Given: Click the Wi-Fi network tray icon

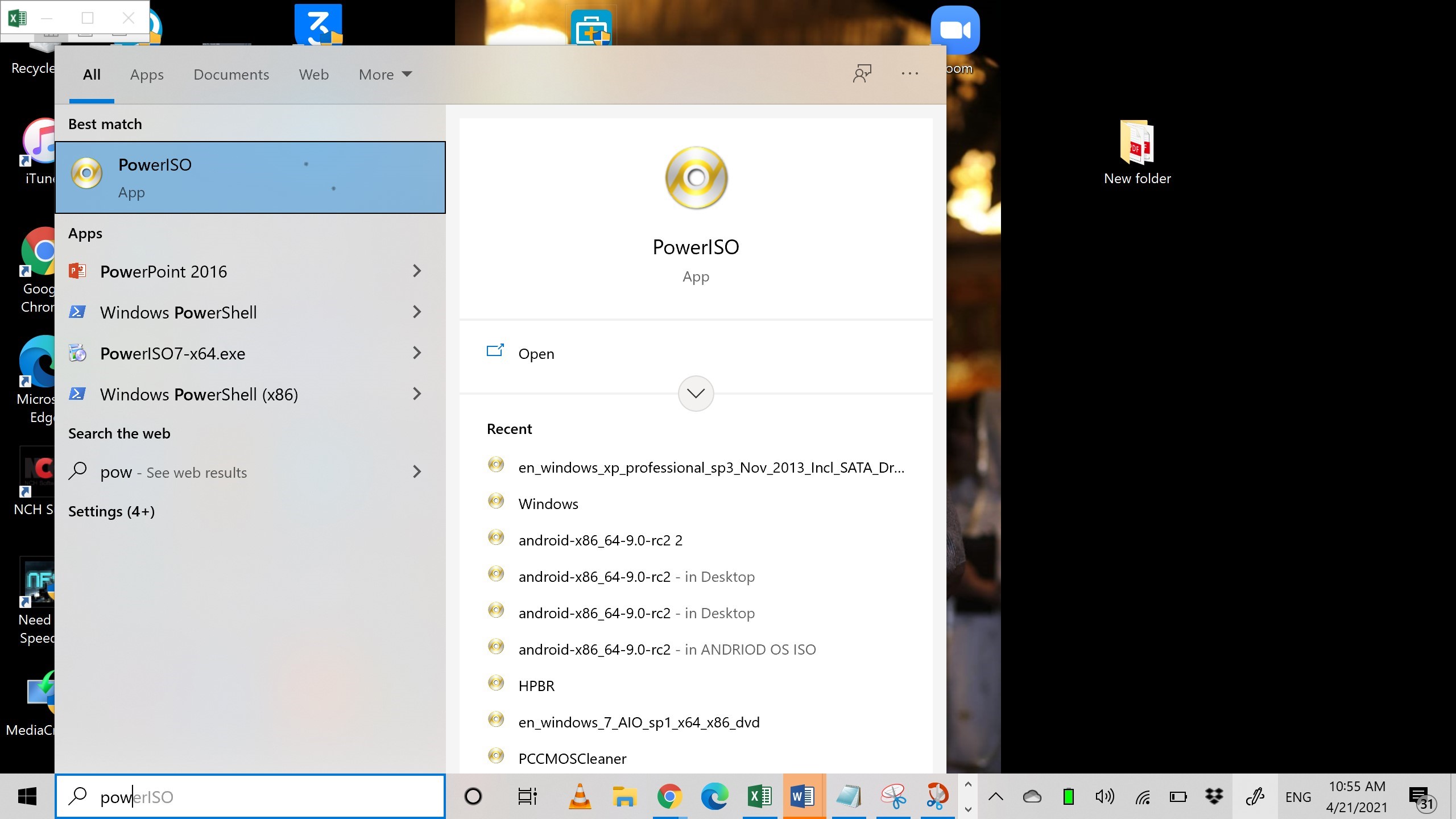Looking at the screenshot, I should coord(1142,797).
